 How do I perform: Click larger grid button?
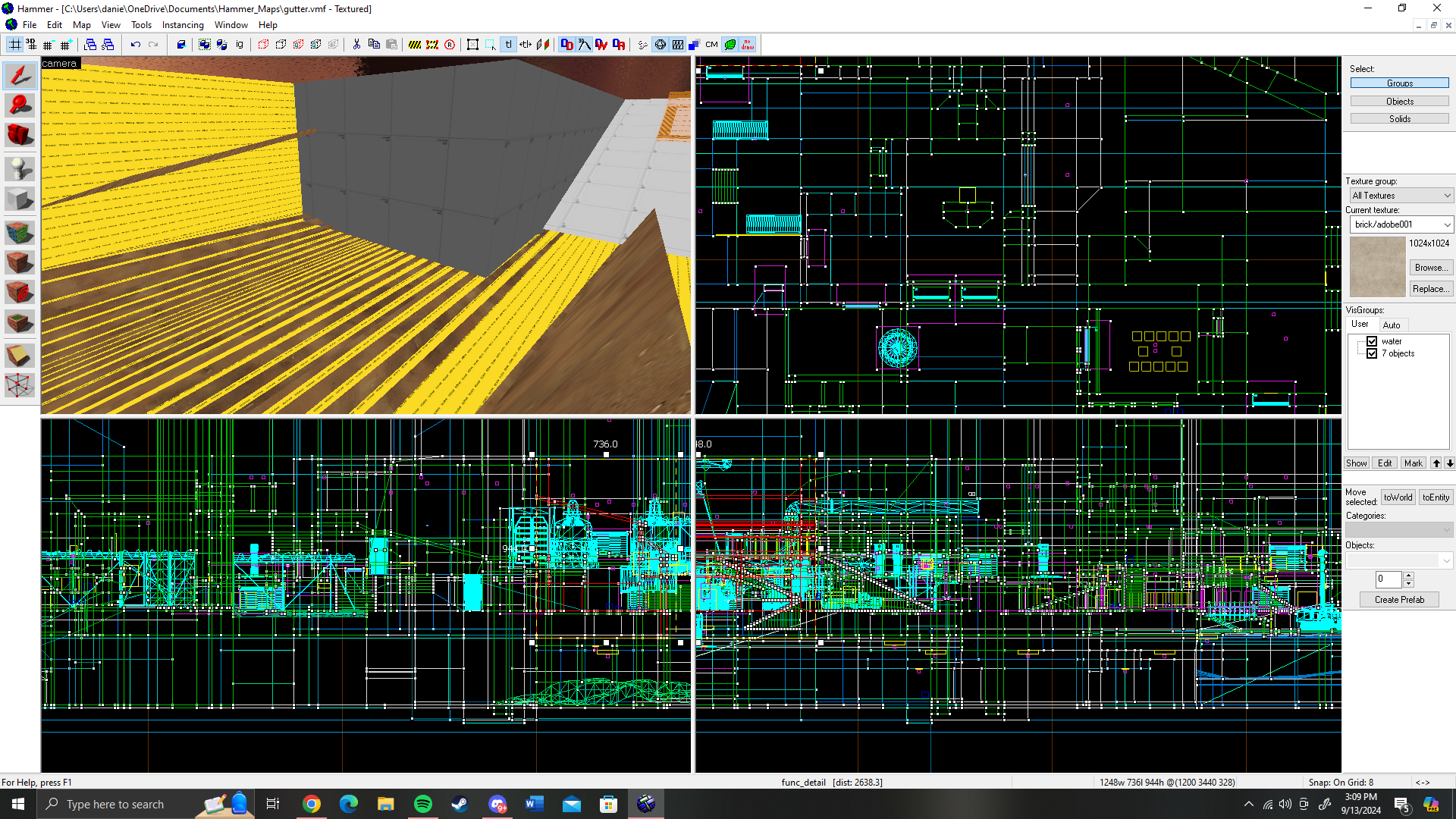pyautogui.click(x=66, y=45)
